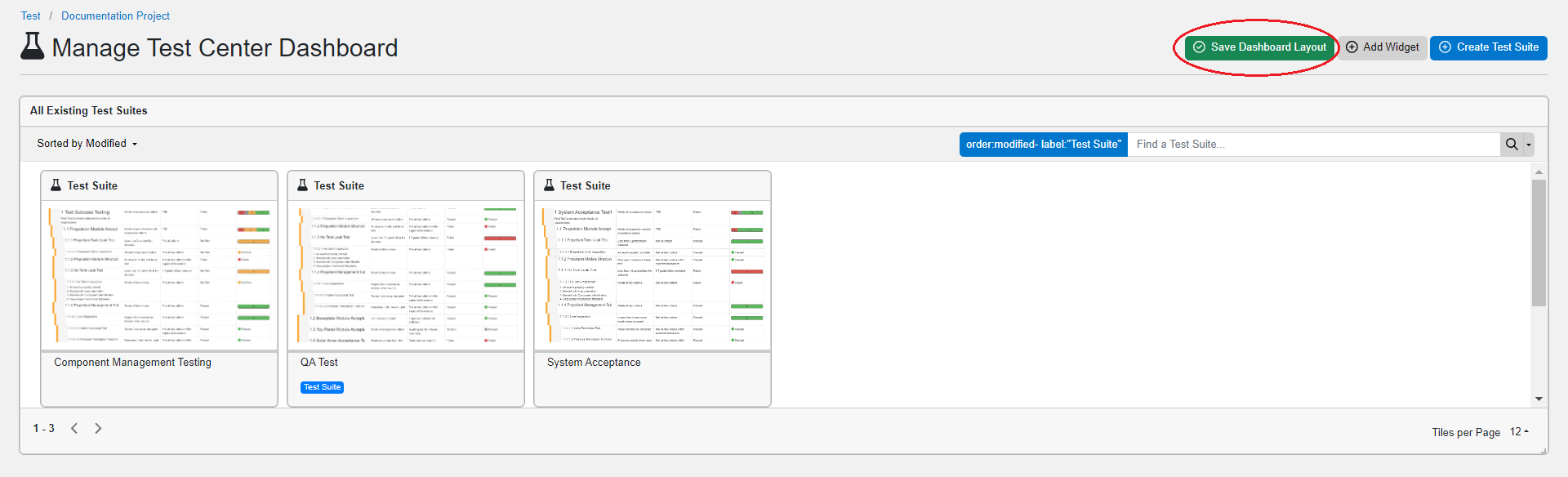Click the QA Test title text

[318, 362]
